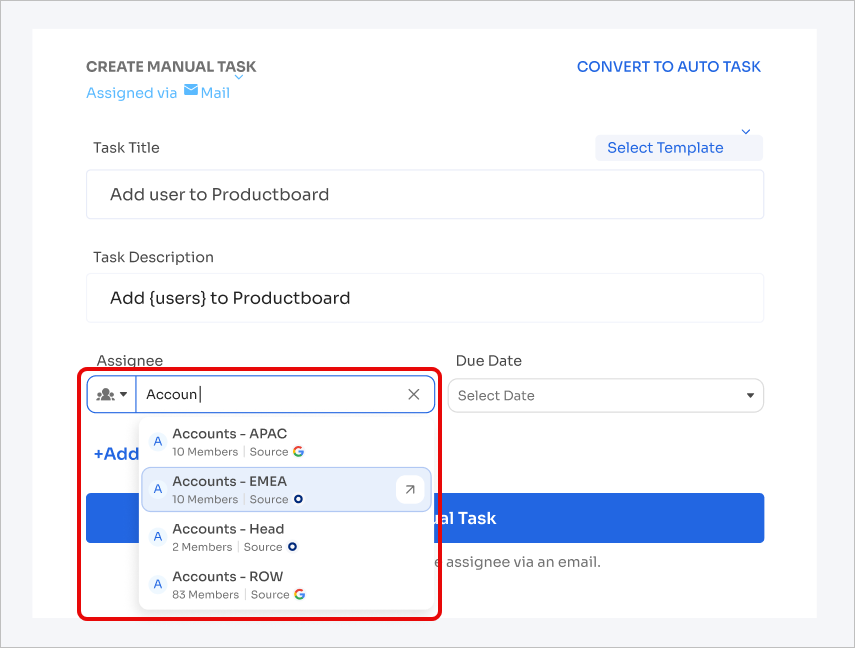Open Accounts - EMEA via arrow icon
This screenshot has height=648, width=855.
click(x=410, y=490)
